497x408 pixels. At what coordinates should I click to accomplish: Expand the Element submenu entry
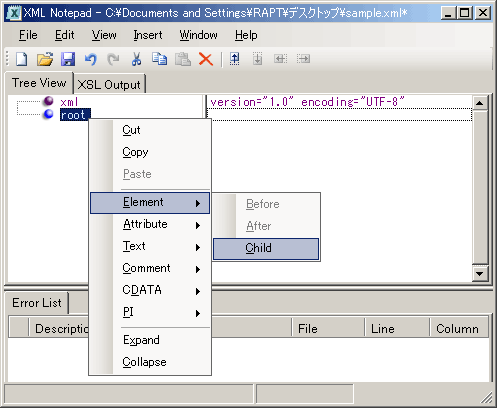click(150, 203)
